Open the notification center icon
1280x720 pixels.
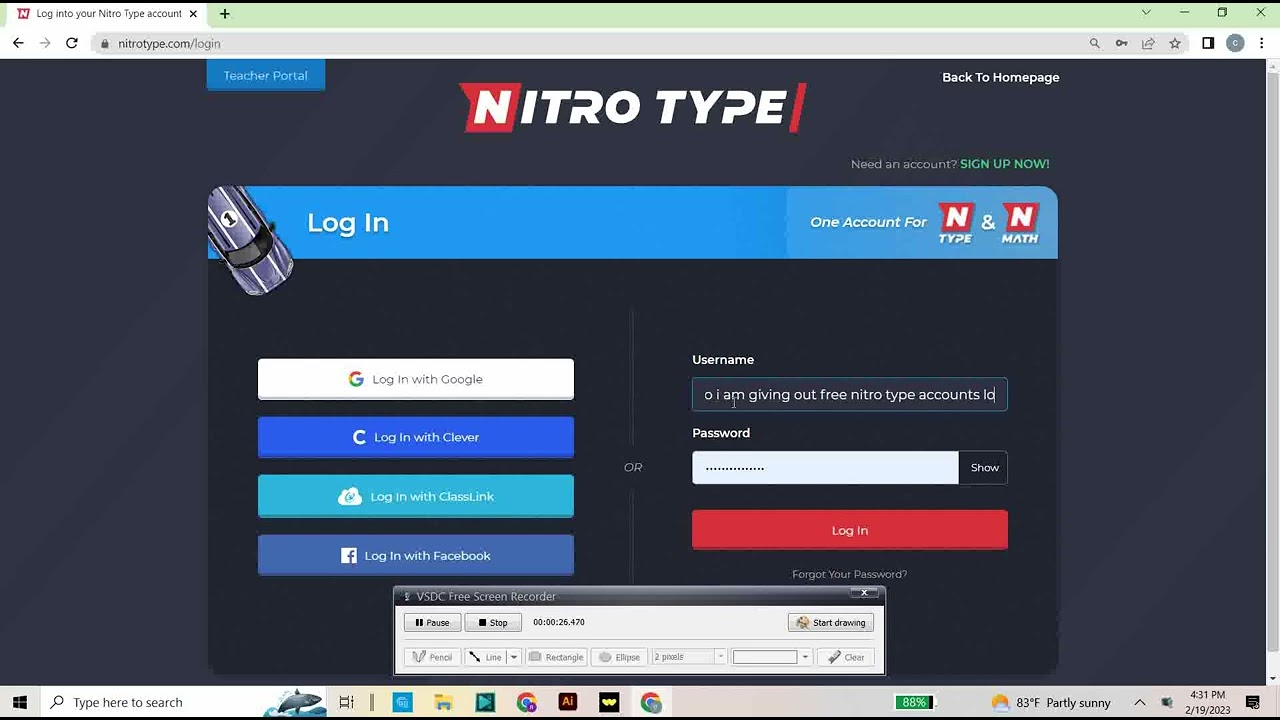pyautogui.click(x=1253, y=702)
